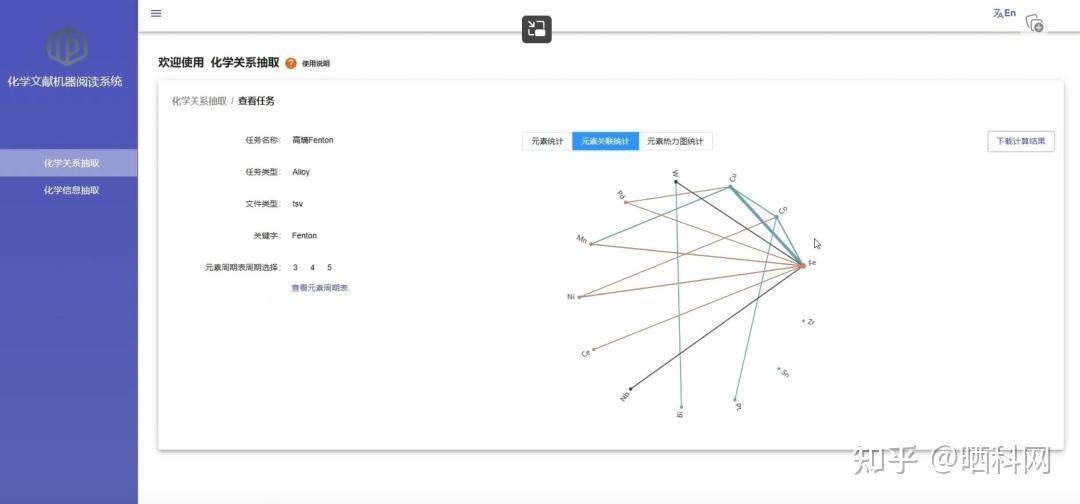
Task: Open the 查看元素周期表 link
Action: (x=320, y=288)
